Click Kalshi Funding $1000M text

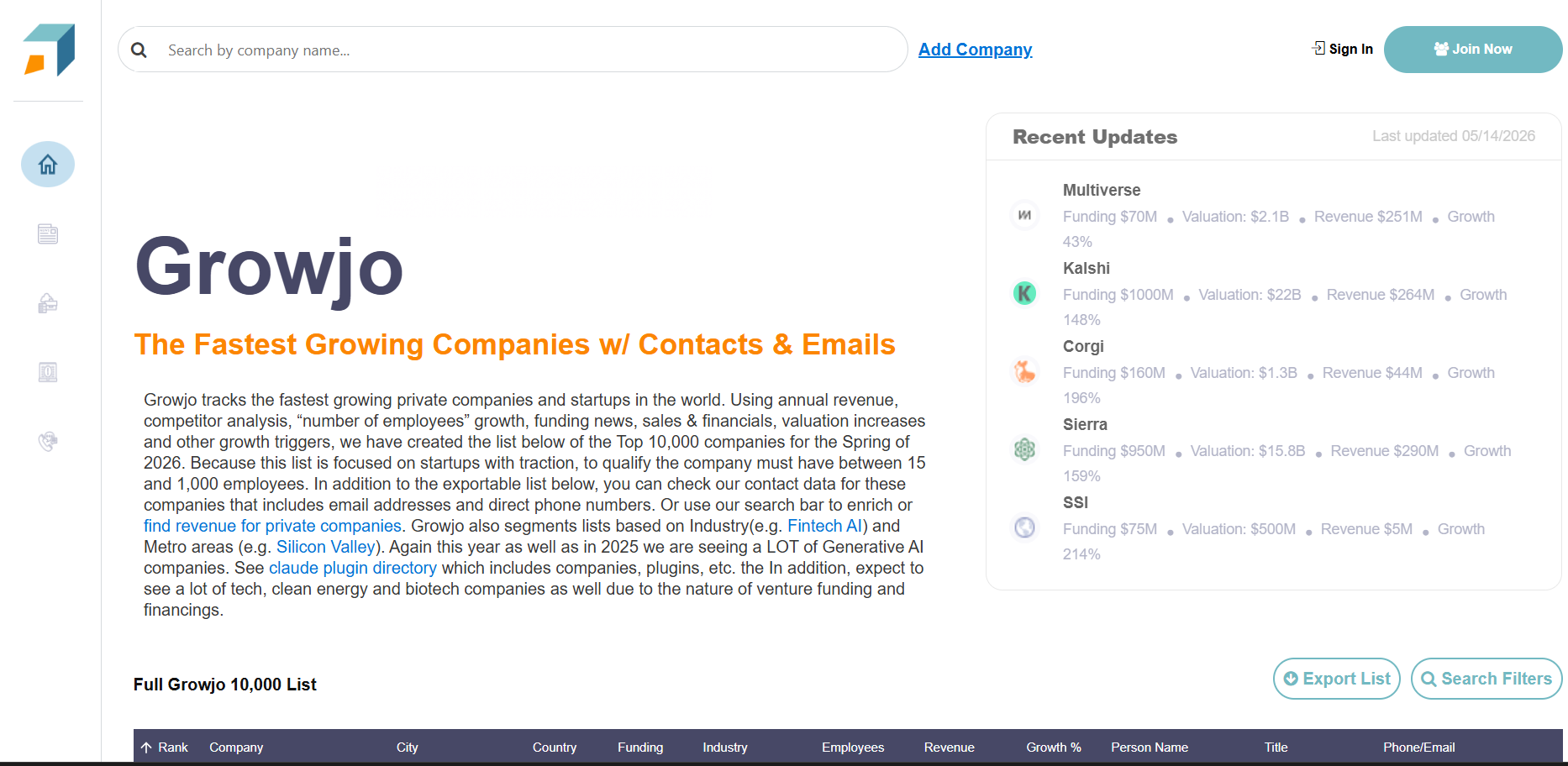click(1118, 295)
